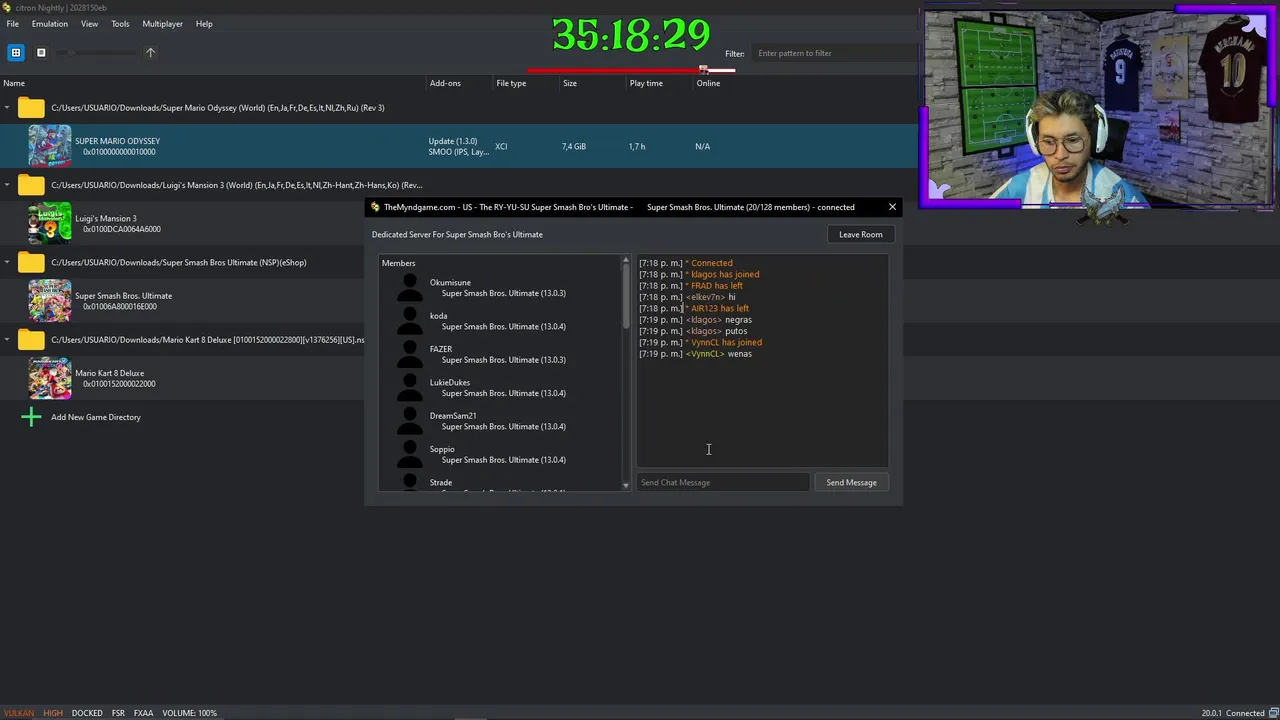Open the Help menu
The image size is (1280, 720).
pos(204,24)
